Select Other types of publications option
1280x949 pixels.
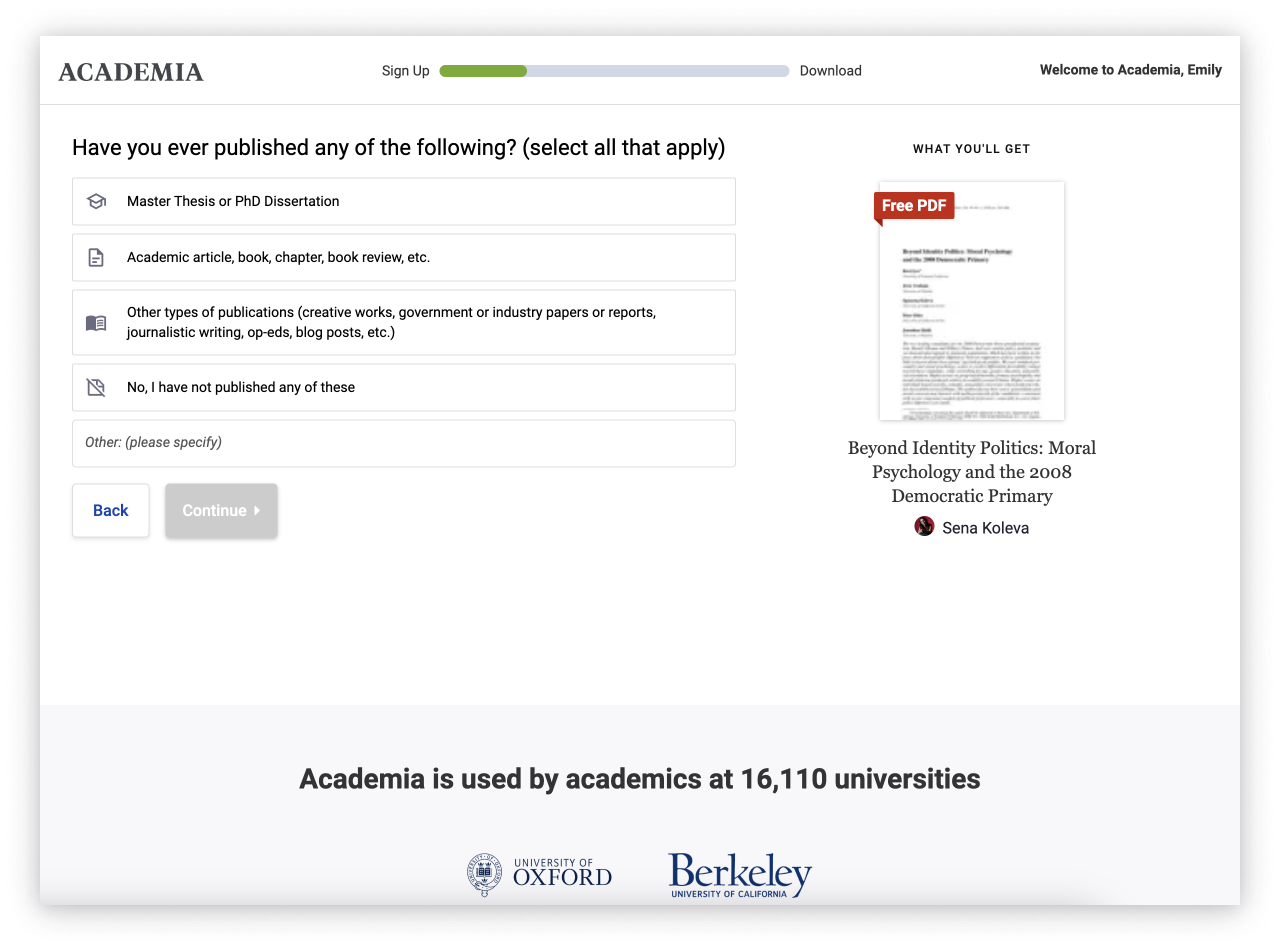[x=404, y=323]
